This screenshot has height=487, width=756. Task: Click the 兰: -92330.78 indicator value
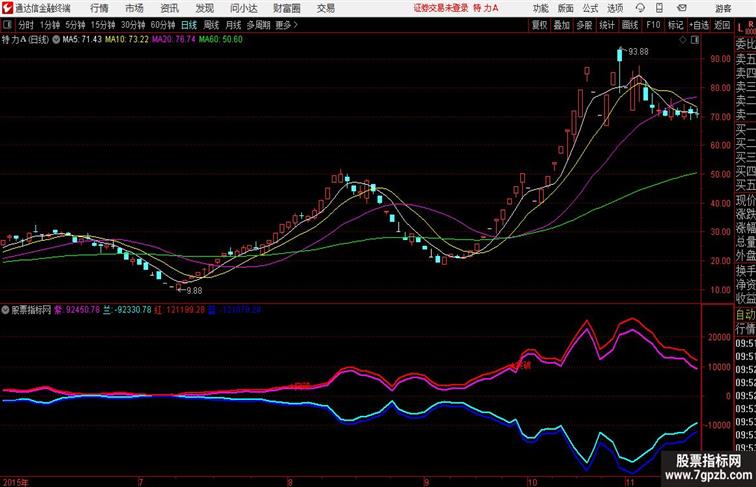click(x=127, y=310)
